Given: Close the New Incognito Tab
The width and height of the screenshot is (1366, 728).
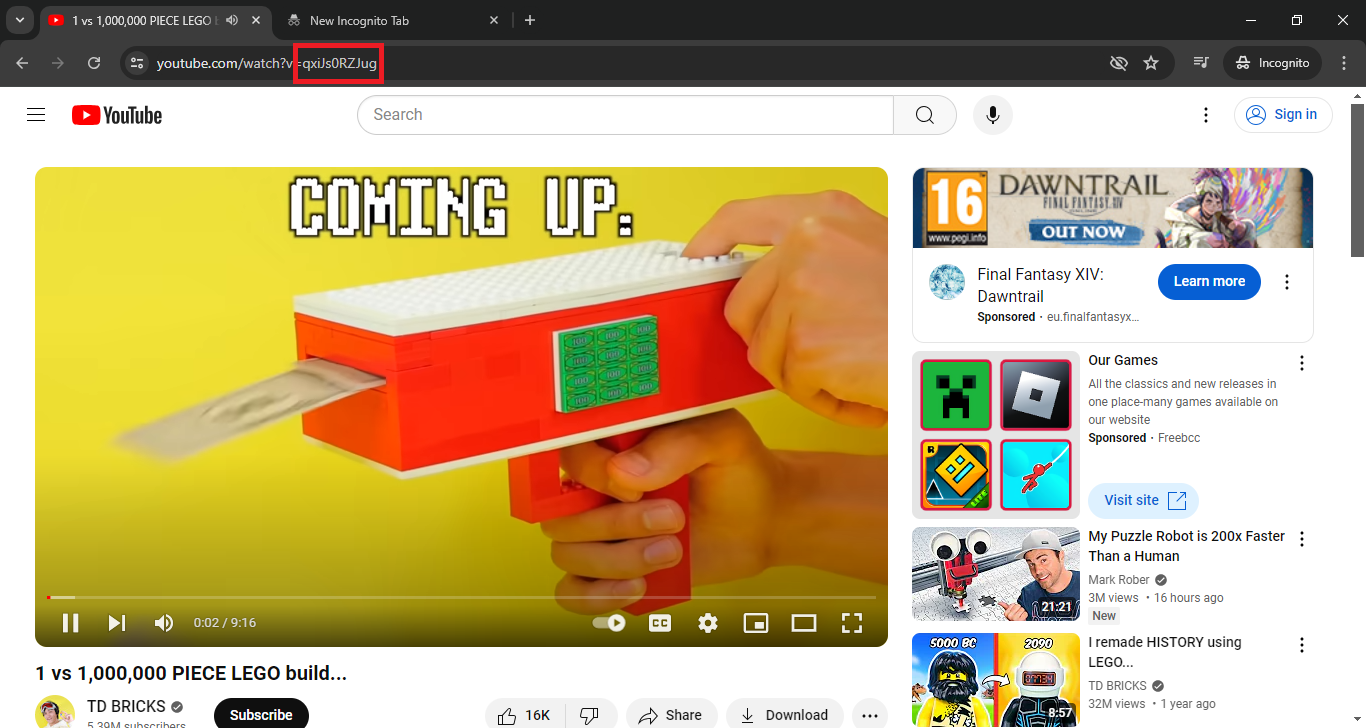Looking at the screenshot, I should tap(494, 21).
